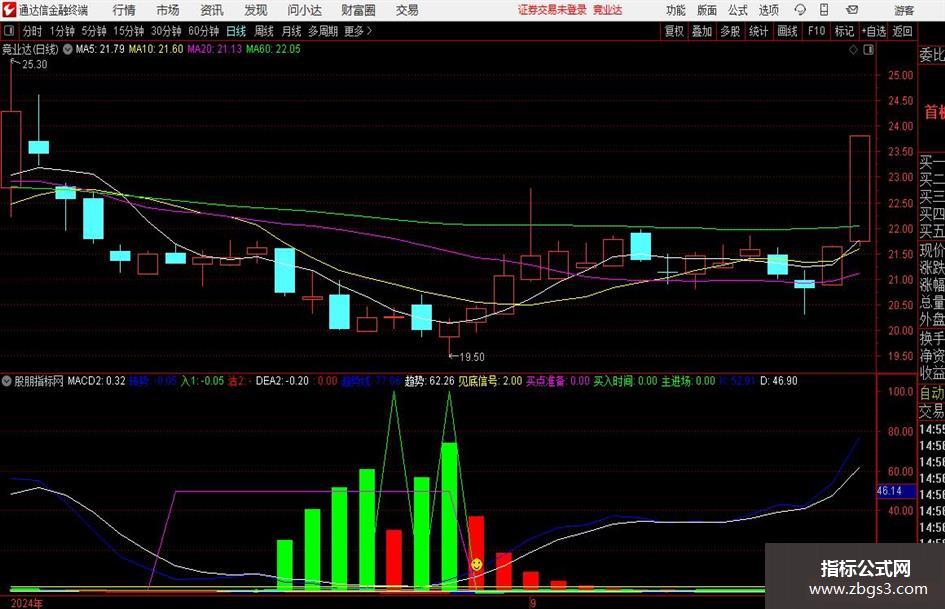Screen dimensions: 945x609
Task: Open the 发现 menu
Action: [256, 10]
